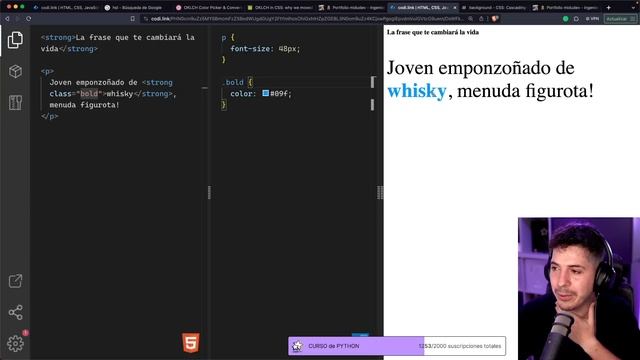Click the 'p {' selector line in CSS
Viewport: 640px width, 360px height.
(x=228, y=38)
